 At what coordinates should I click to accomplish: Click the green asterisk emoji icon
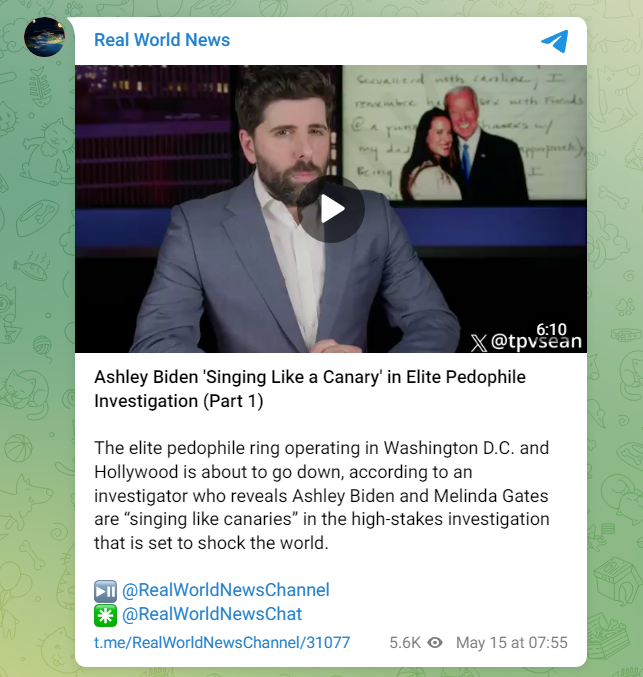coord(105,615)
